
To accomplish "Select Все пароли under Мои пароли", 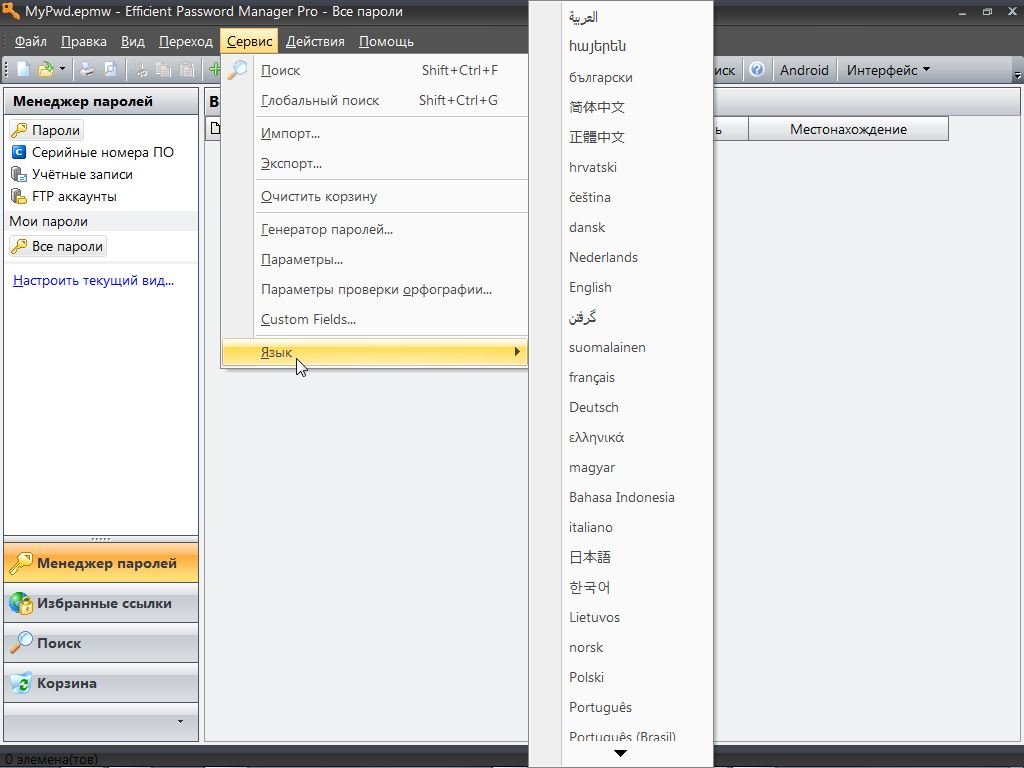I will [57, 246].
